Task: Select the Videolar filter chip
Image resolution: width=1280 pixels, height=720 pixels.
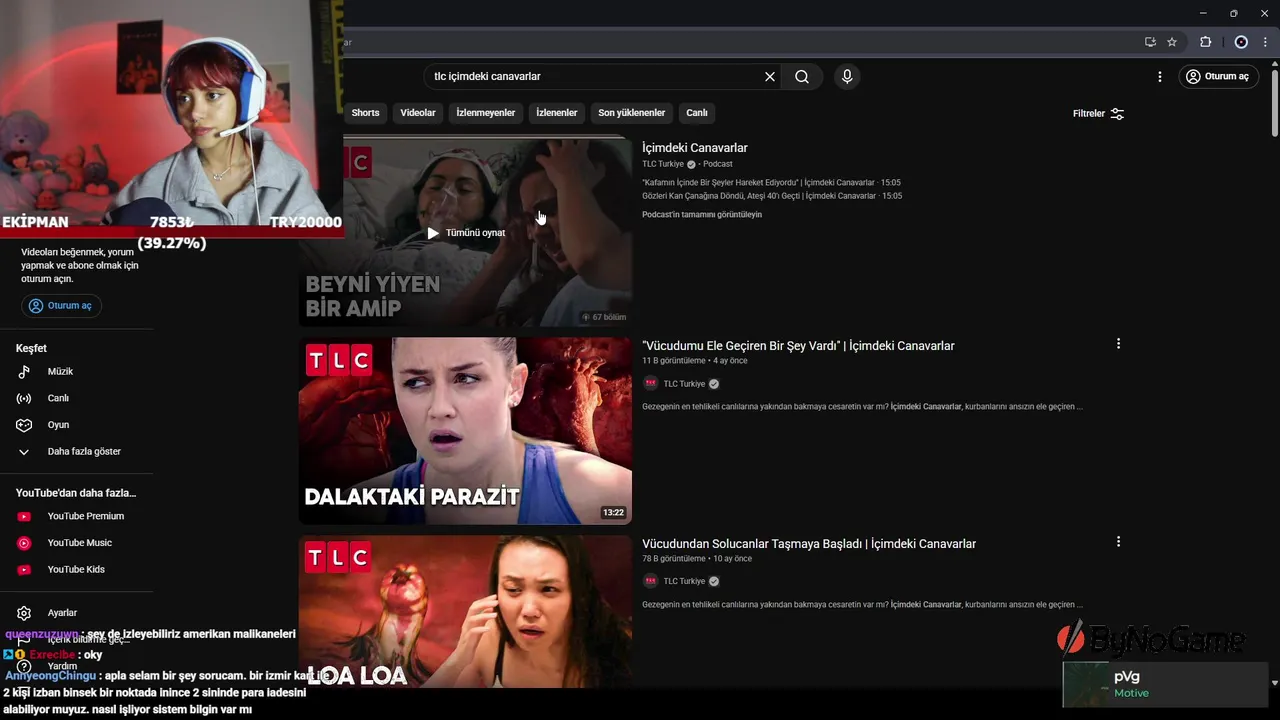Action: (418, 113)
